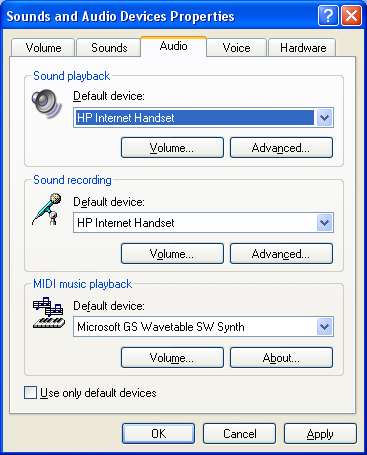Close the Sounds and Audio Devices dialog
The height and width of the screenshot is (455, 367).
coord(351,16)
